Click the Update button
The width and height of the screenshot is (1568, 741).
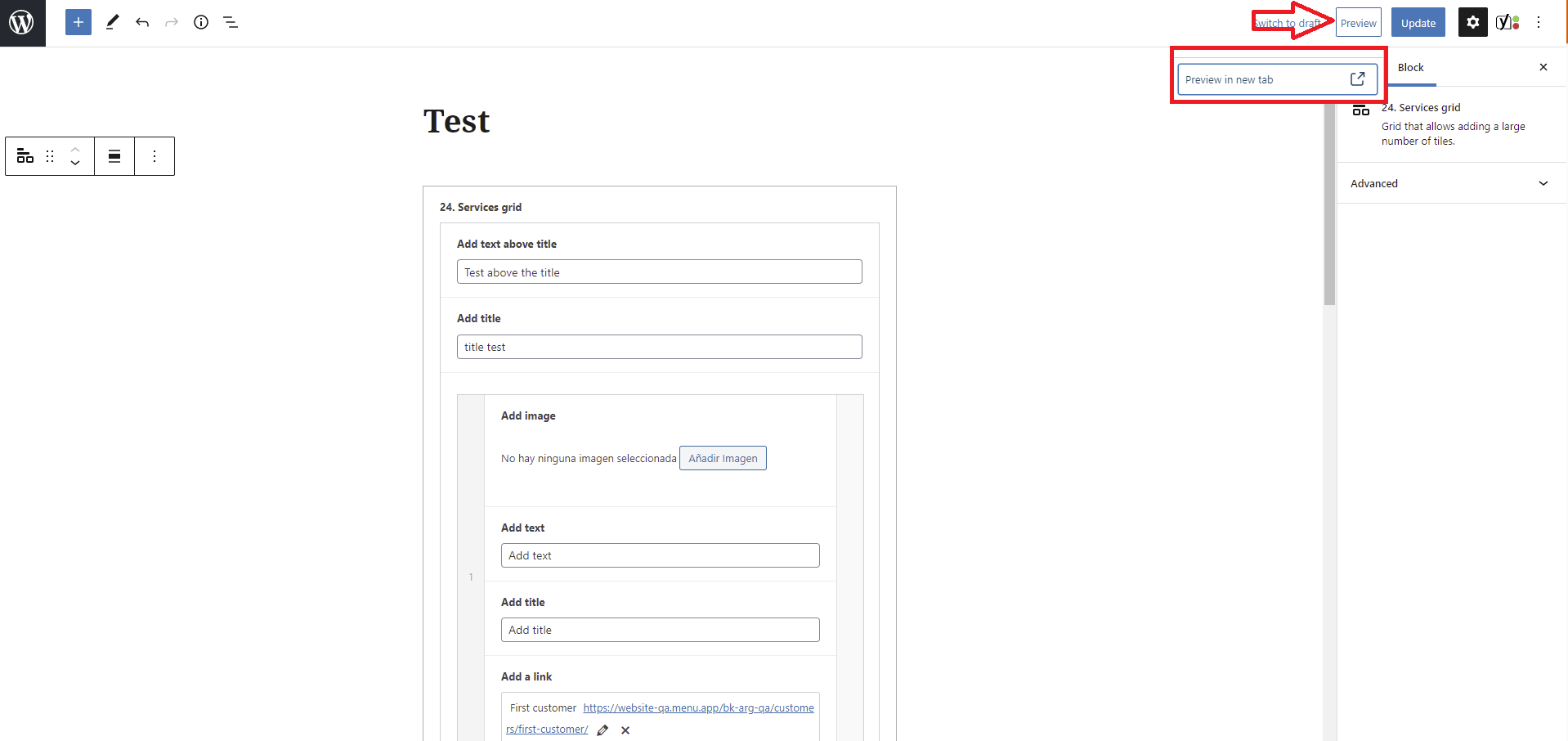coord(1418,23)
